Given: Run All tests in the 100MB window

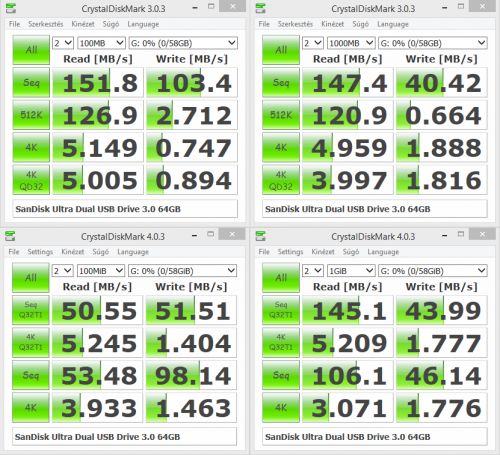Looking at the screenshot, I should point(31,50).
